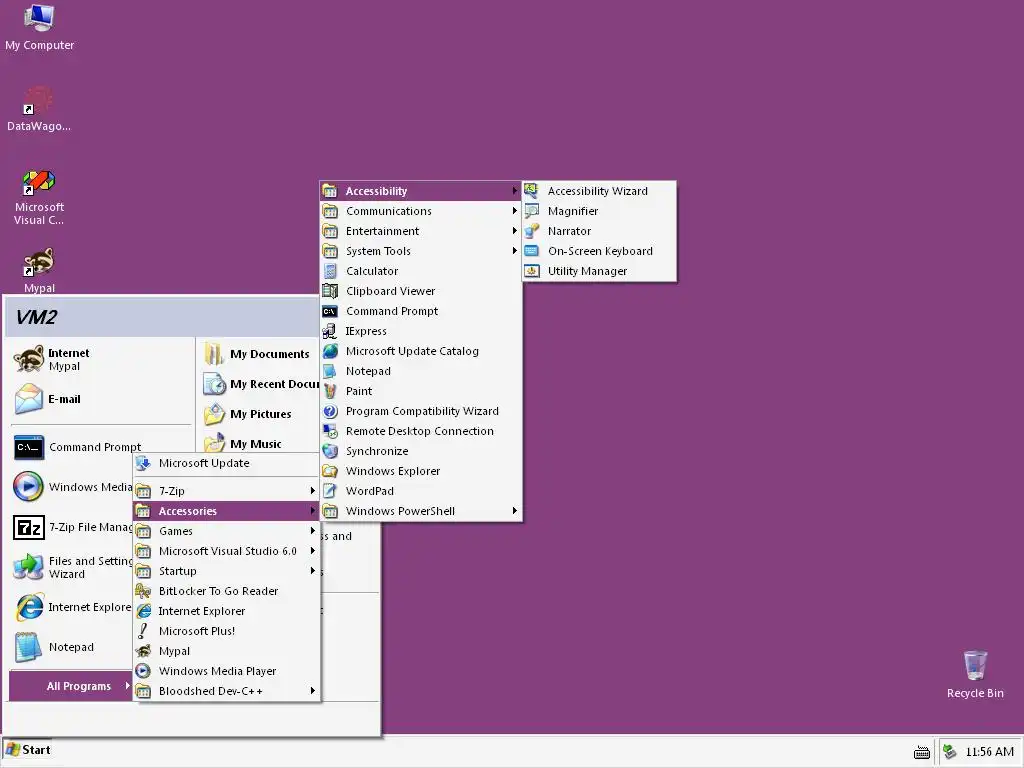Launch Accessibility Wizard from the submenu
The width and height of the screenshot is (1024, 768).
(598, 191)
